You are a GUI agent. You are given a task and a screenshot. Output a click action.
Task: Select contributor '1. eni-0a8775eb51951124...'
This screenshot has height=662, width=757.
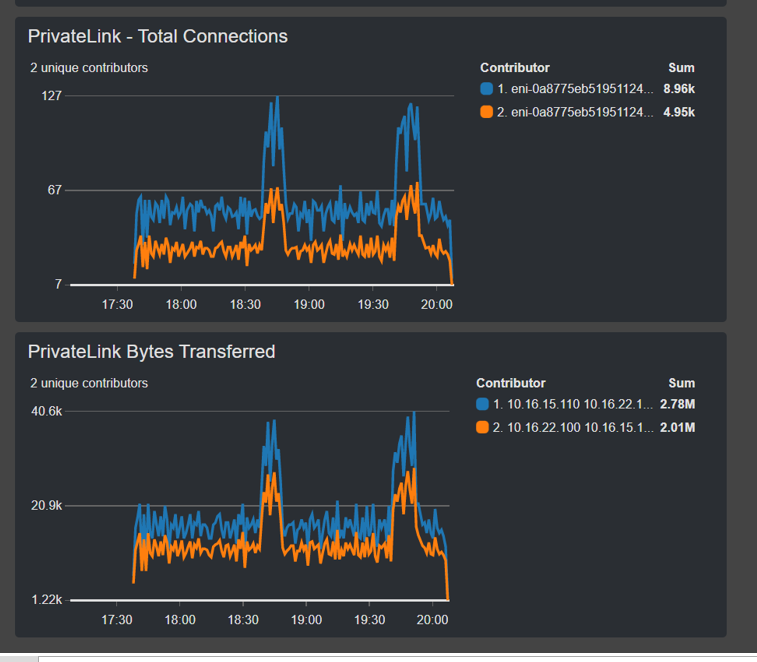[x=575, y=89]
